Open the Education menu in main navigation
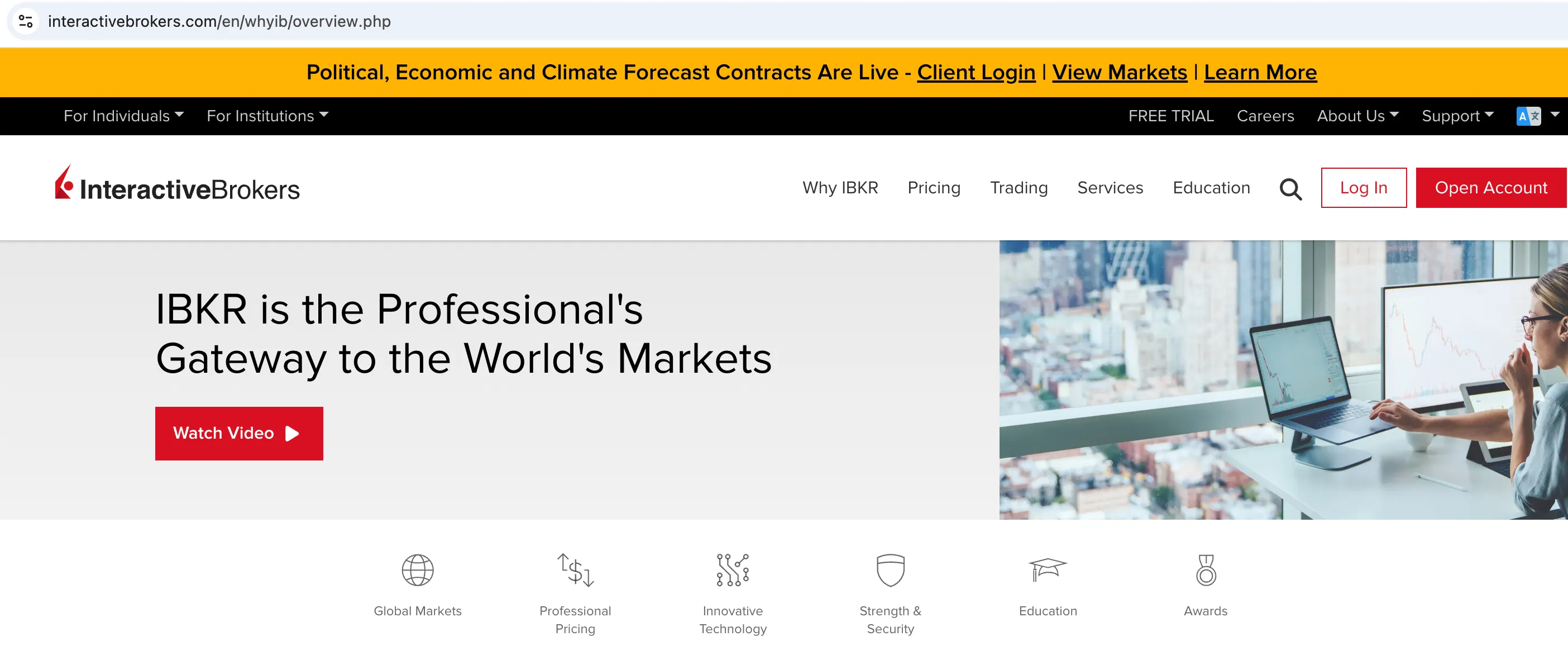 pyautogui.click(x=1211, y=188)
